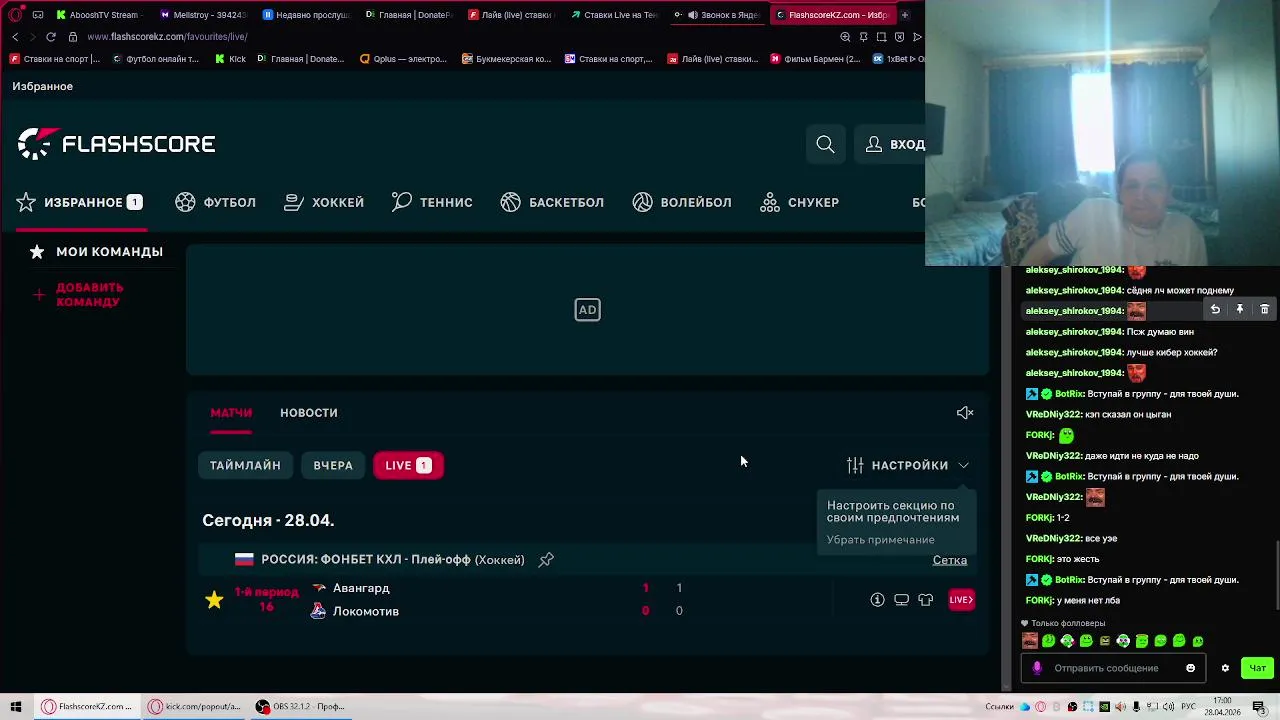Screen dimensions: 1280x720
Task: Open the browser zoom icon in address bar
Action: click(x=845, y=37)
